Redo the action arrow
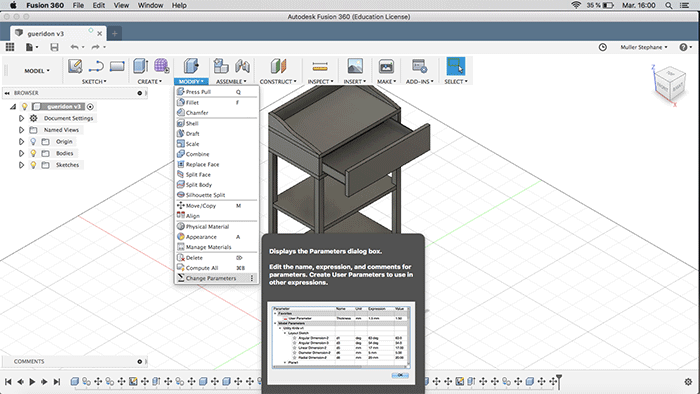The width and height of the screenshot is (700, 394). pyautogui.click(x=95, y=47)
